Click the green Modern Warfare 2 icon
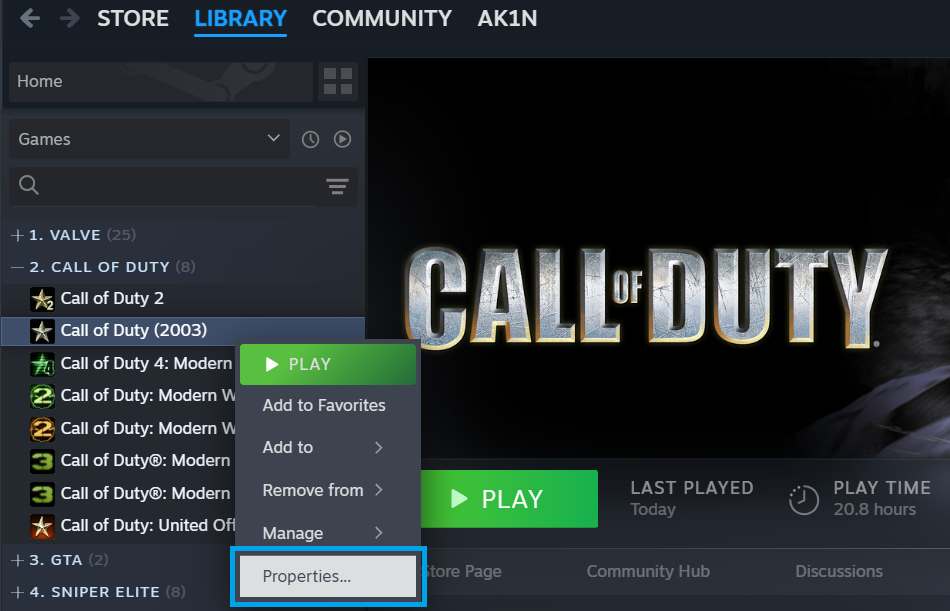The image size is (950, 611). (42, 396)
